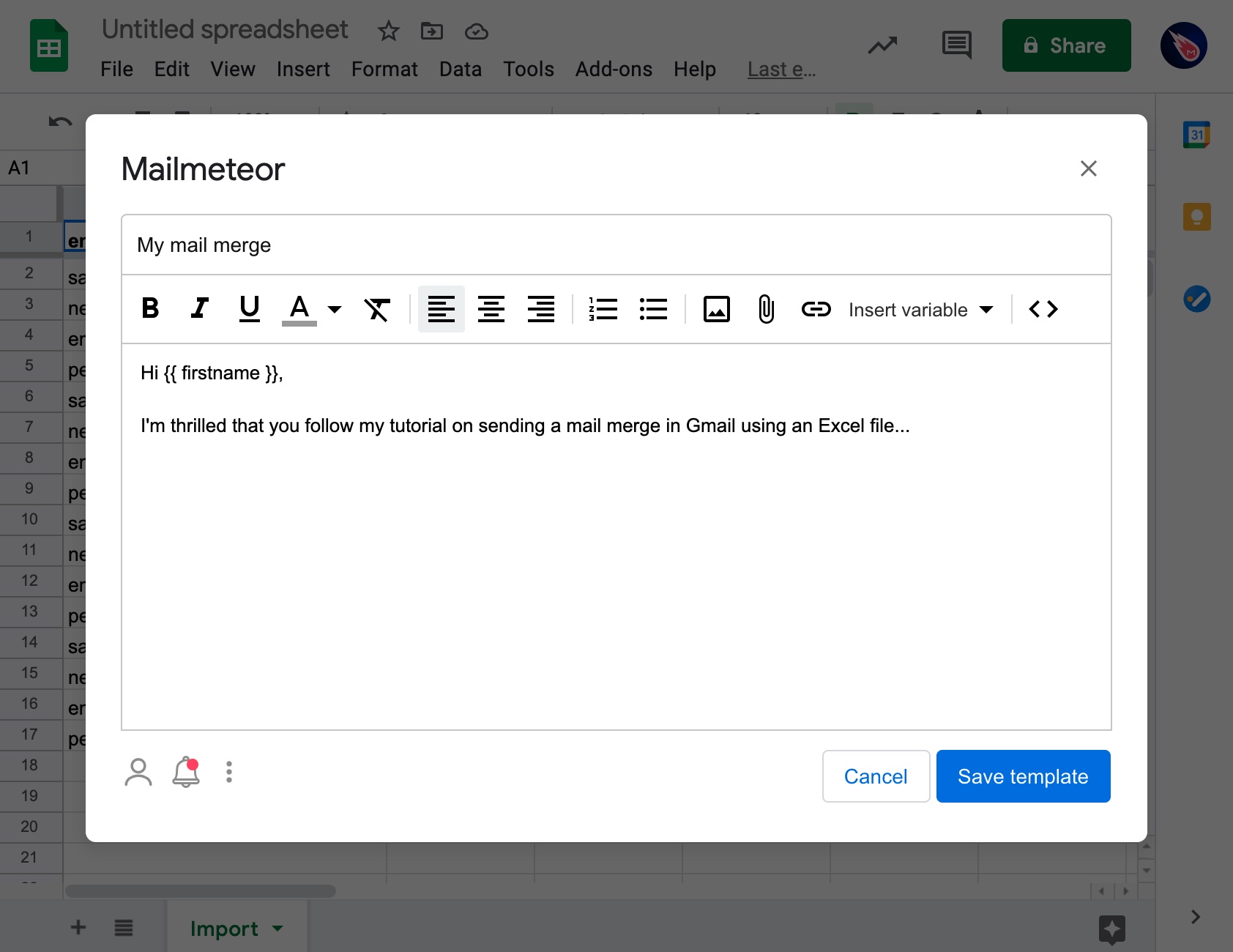Click the account avatar
The width and height of the screenshot is (1233, 952).
point(1184,45)
